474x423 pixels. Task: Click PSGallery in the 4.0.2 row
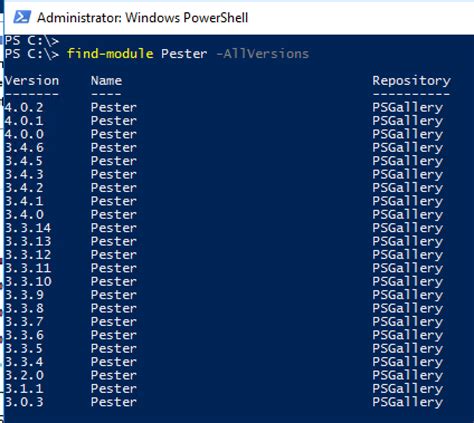[408, 108]
